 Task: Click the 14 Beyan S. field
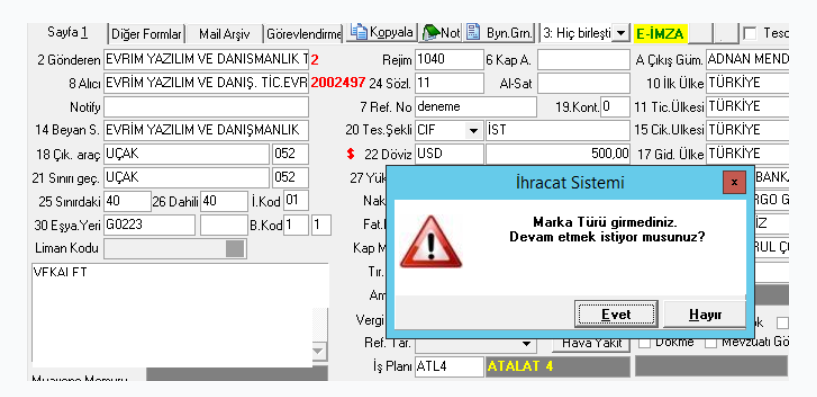point(206,130)
